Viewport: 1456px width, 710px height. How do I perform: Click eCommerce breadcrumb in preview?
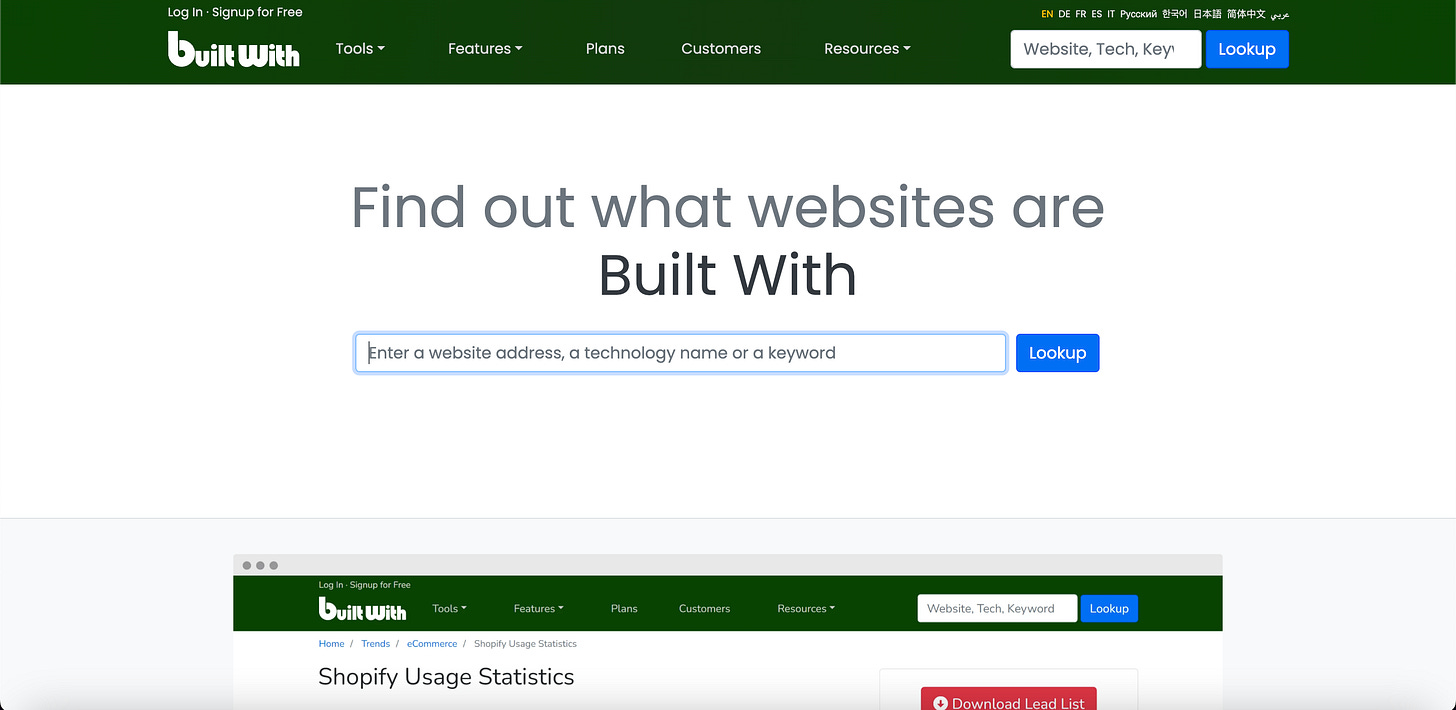coord(432,644)
